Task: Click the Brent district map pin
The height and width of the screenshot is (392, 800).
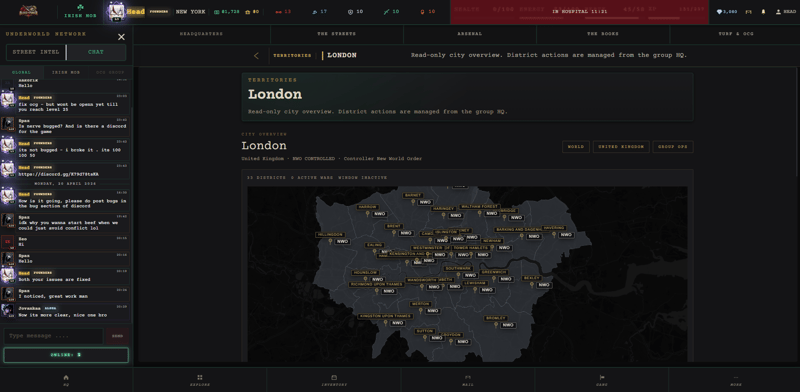Action: [394, 232]
